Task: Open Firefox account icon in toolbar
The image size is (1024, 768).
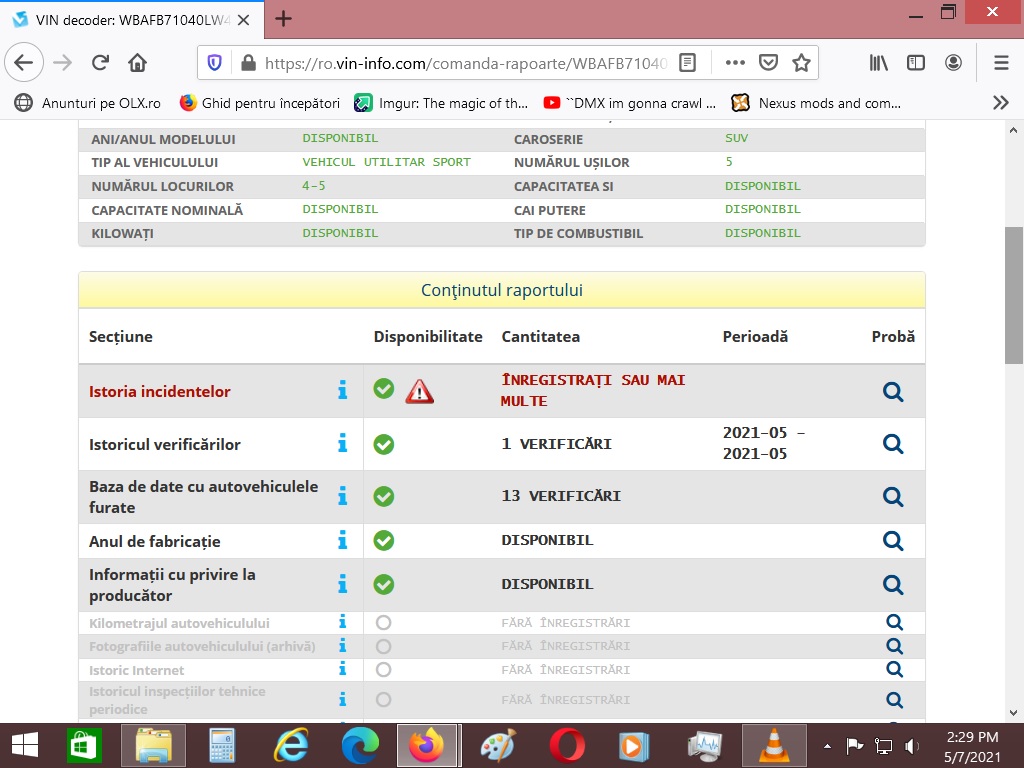Action: 953,63
